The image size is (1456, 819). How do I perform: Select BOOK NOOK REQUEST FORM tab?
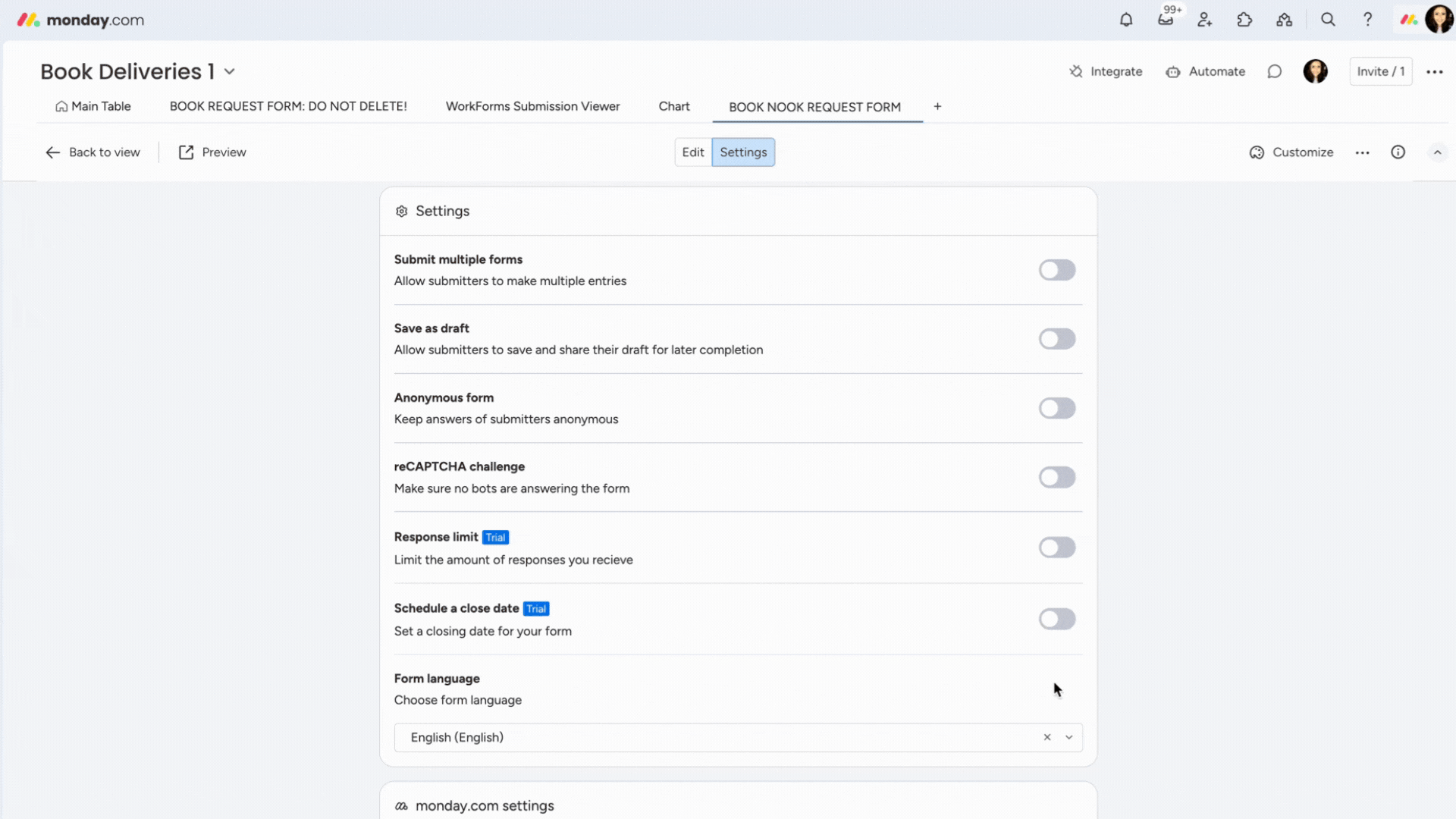point(814,107)
